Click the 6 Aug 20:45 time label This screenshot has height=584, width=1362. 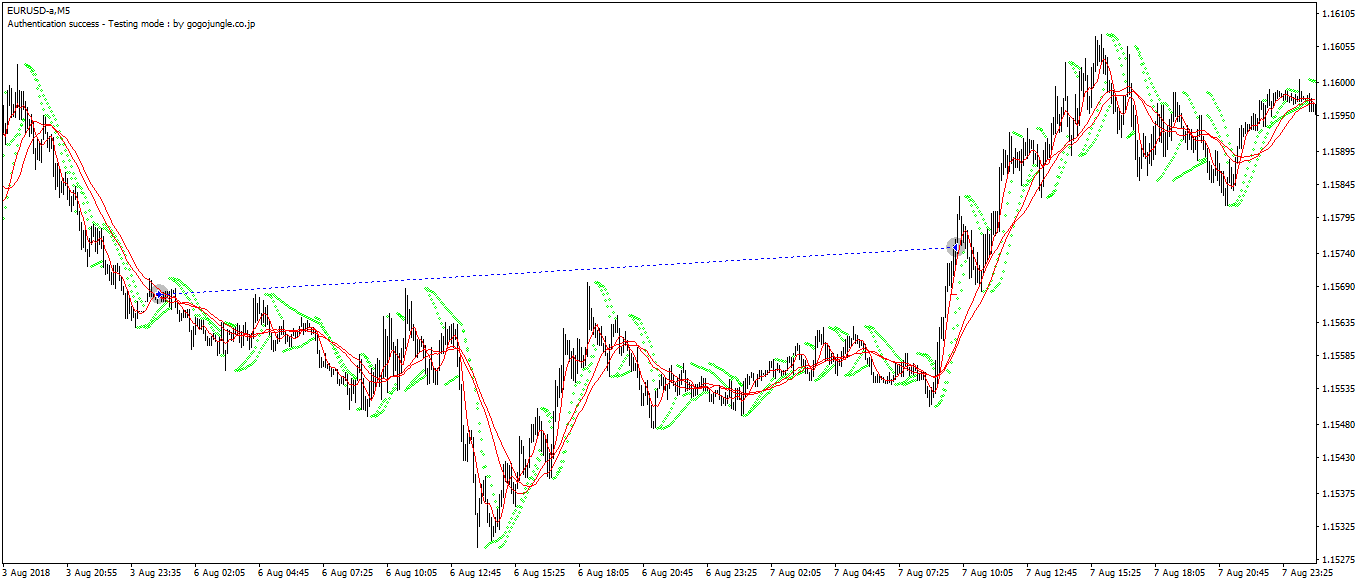click(668, 574)
